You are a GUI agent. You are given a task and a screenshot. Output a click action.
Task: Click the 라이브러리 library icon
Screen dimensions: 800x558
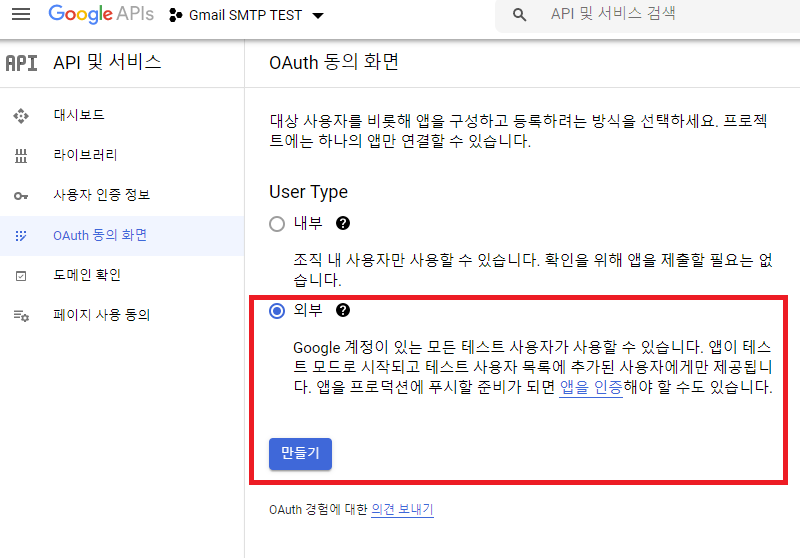click(21, 156)
